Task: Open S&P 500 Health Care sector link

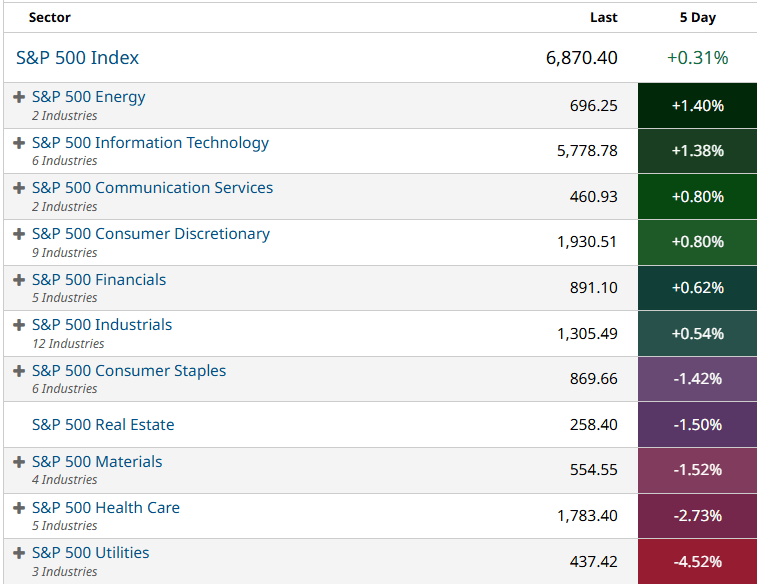Action: click(106, 508)
